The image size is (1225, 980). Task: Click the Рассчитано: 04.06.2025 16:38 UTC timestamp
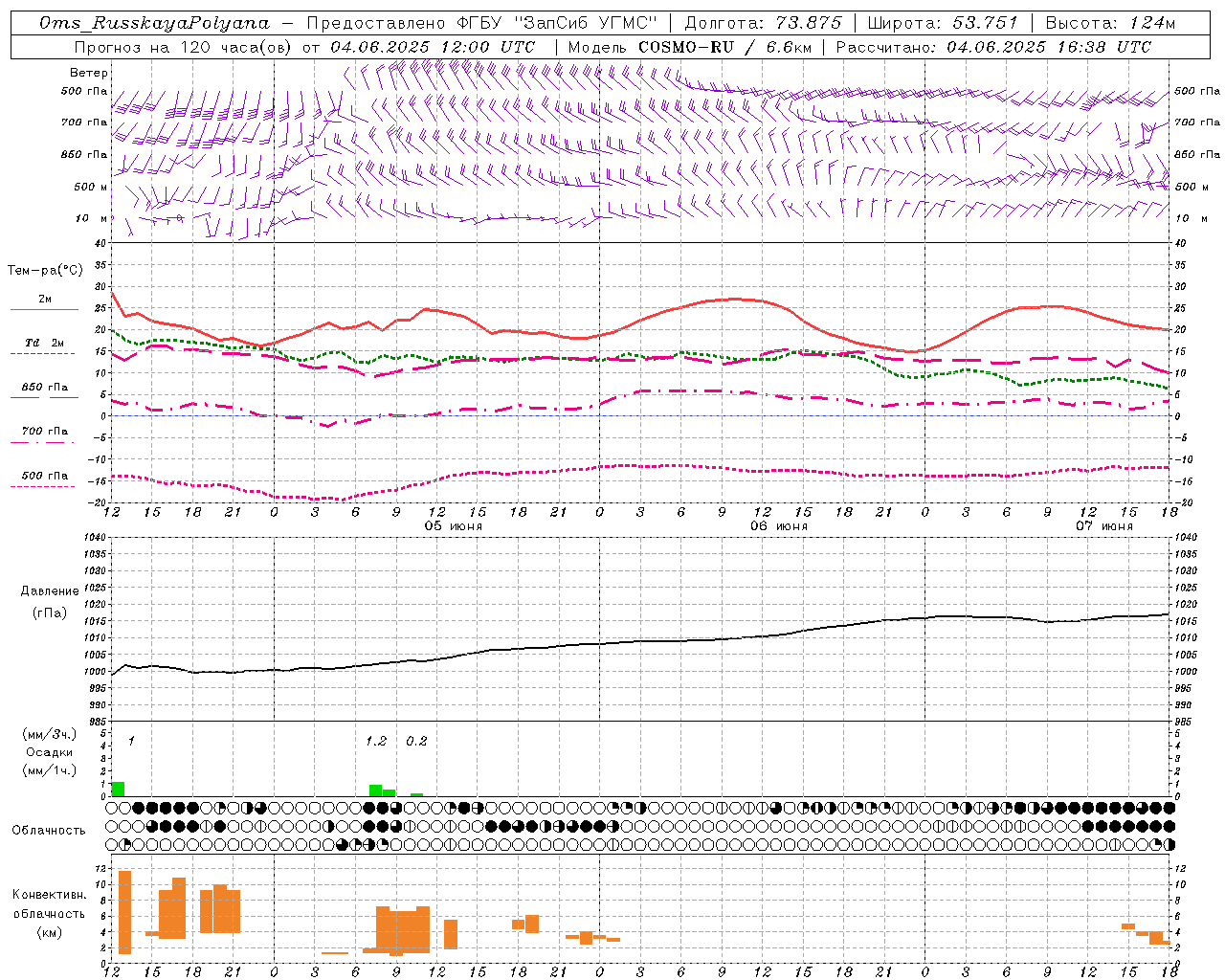[993, 47]
